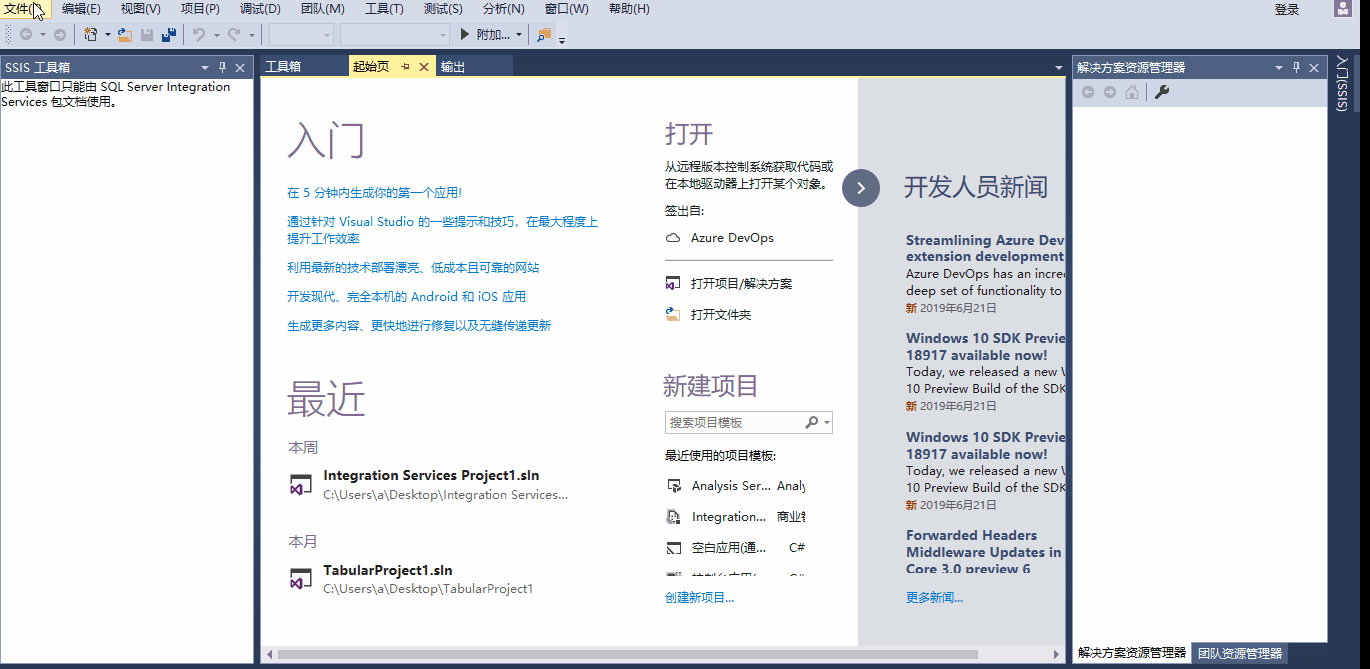Click the search magnifier in 搜索项目模板 box
Screen dimensions: 1370x669
click(x=812, y=423)
